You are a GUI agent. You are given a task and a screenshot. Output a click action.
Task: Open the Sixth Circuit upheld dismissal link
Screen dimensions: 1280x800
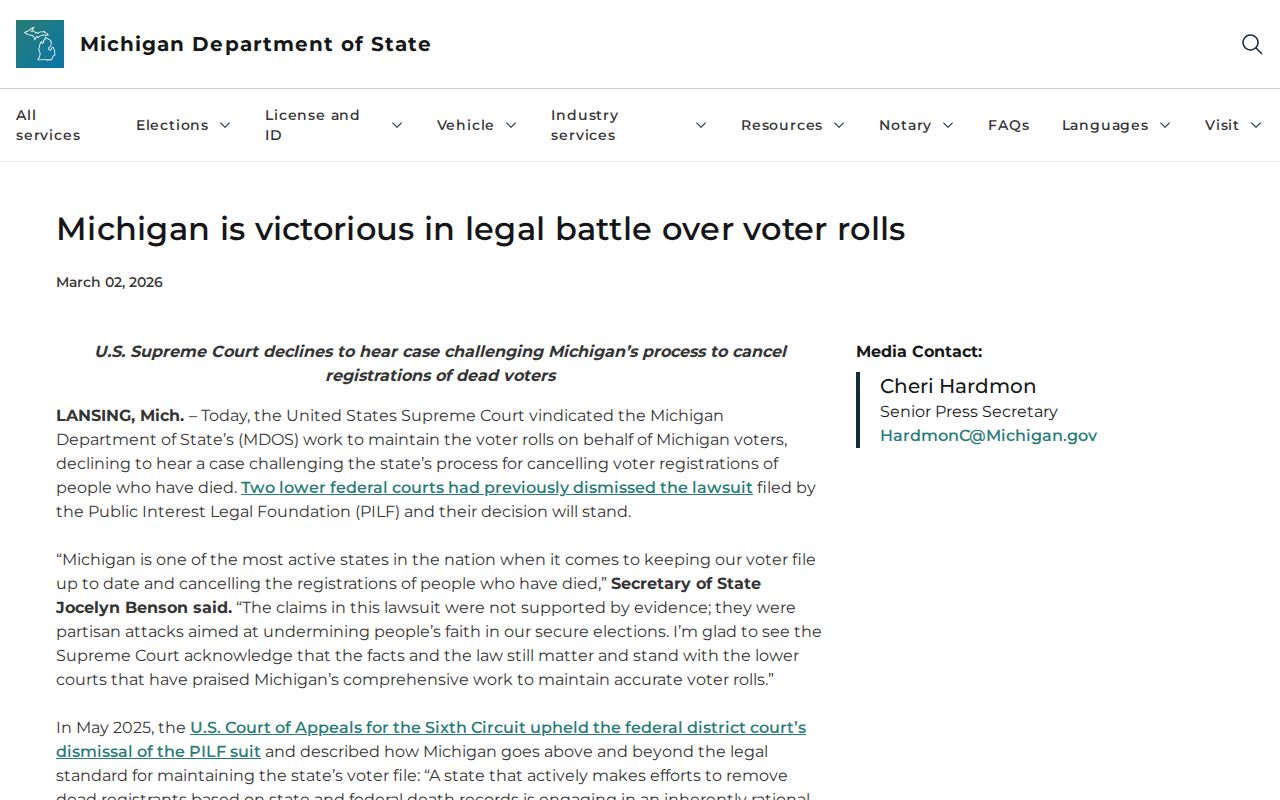tap(431, 740)
